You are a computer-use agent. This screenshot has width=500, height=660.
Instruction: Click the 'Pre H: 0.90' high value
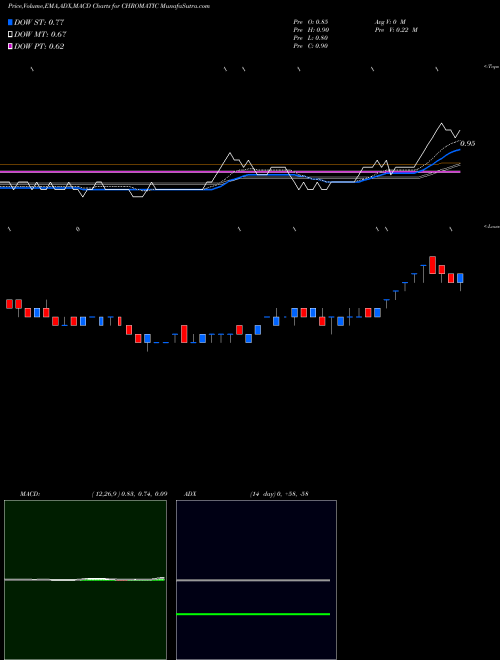point(311,30)
